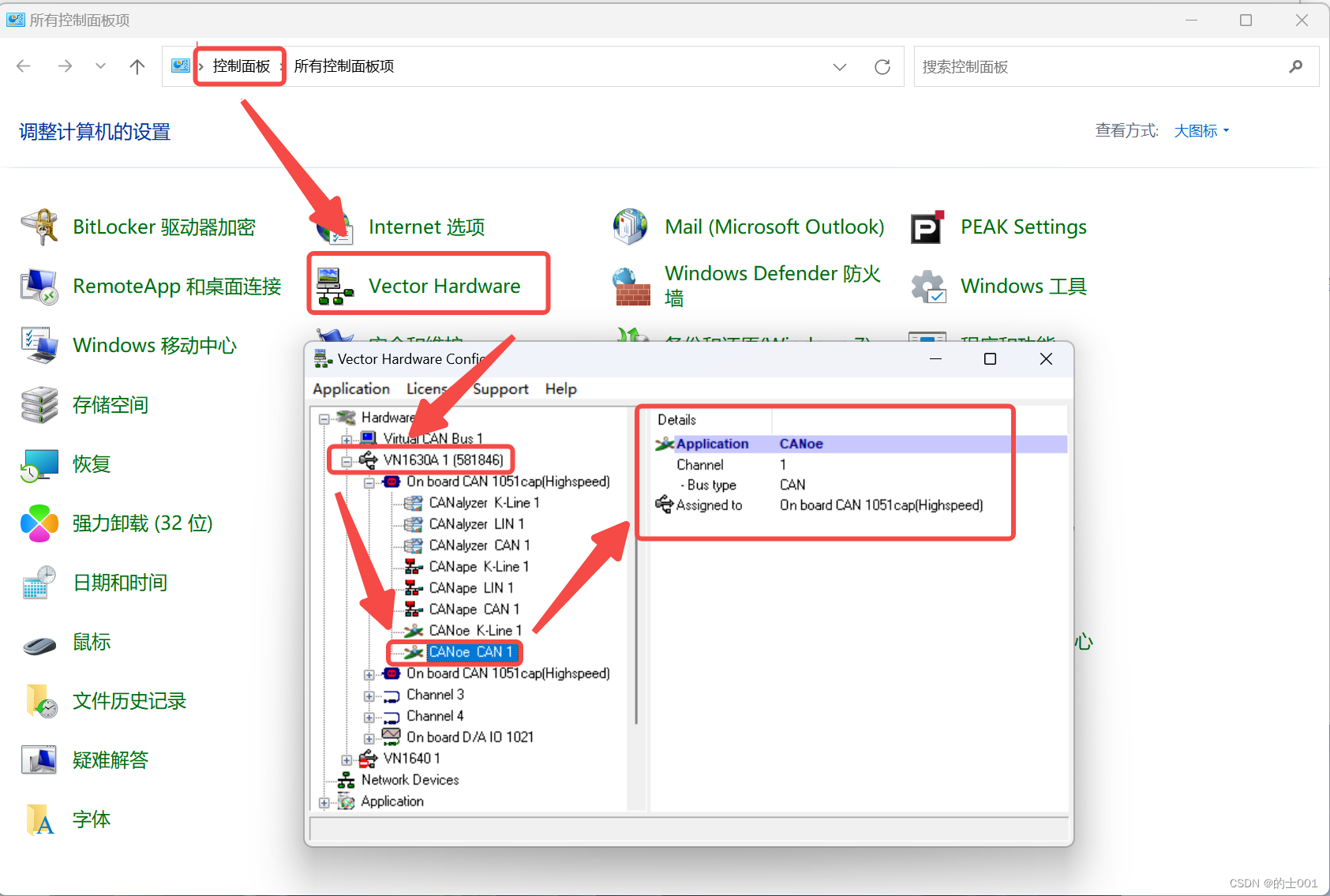Select Network Devices node
Screen dimensions: 1330x896
point(410,780)
